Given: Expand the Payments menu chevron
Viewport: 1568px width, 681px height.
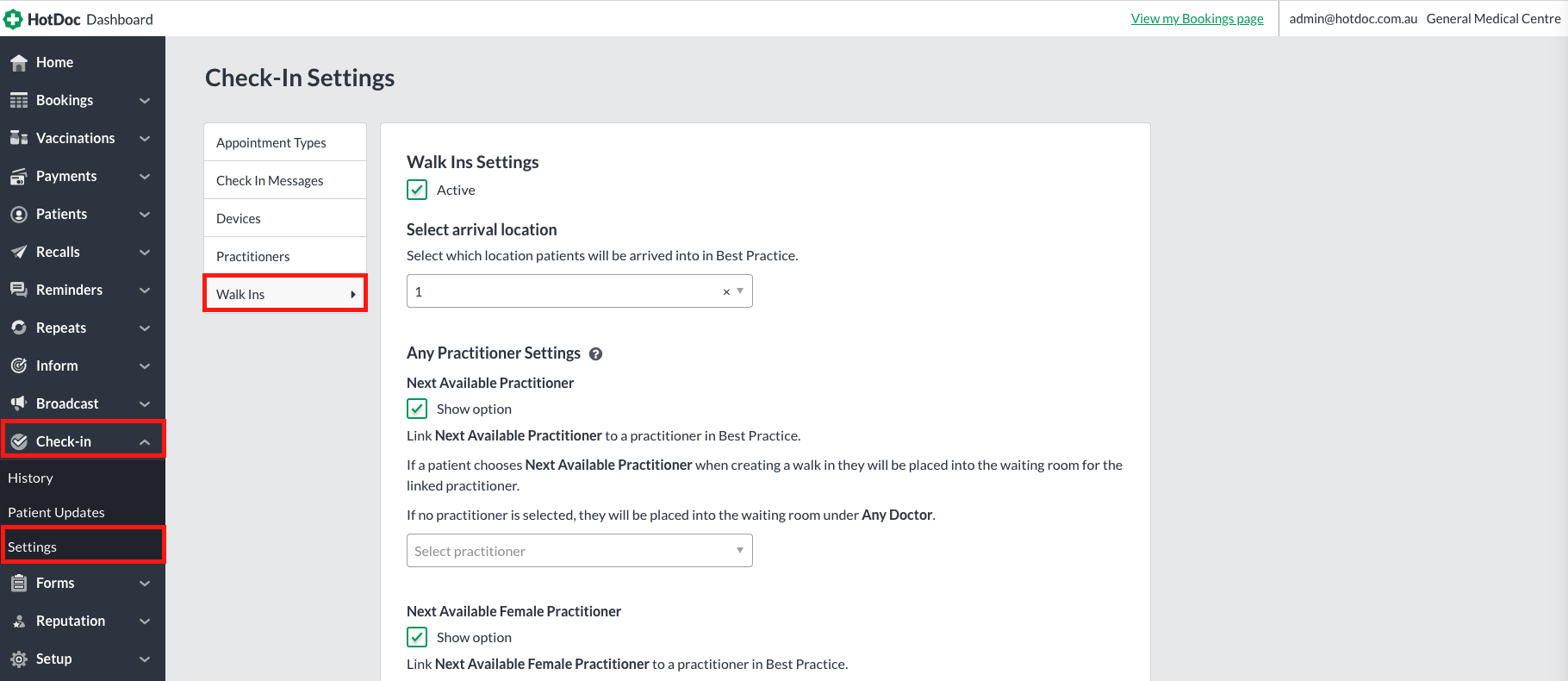Looking at the screenshot, I should click(x=145, y=177).
